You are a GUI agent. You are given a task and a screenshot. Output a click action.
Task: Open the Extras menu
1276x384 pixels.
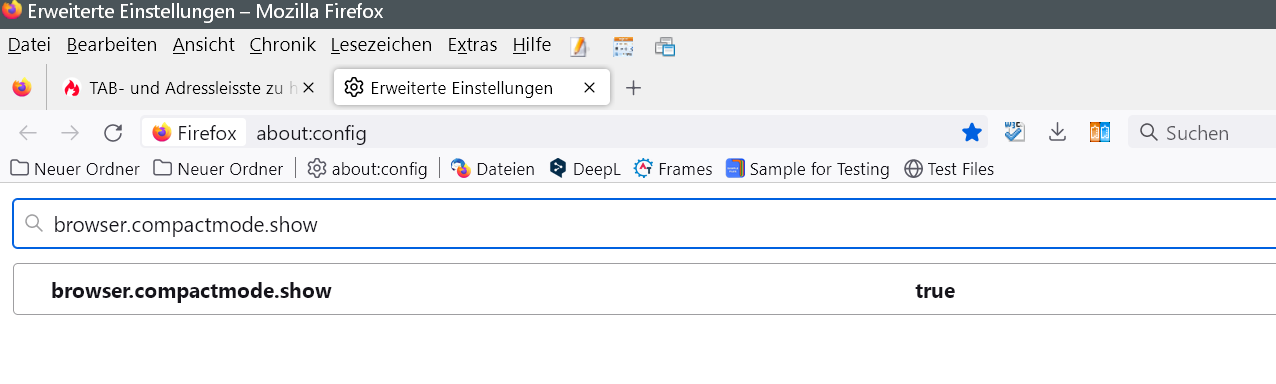click(x=472, y=45)
